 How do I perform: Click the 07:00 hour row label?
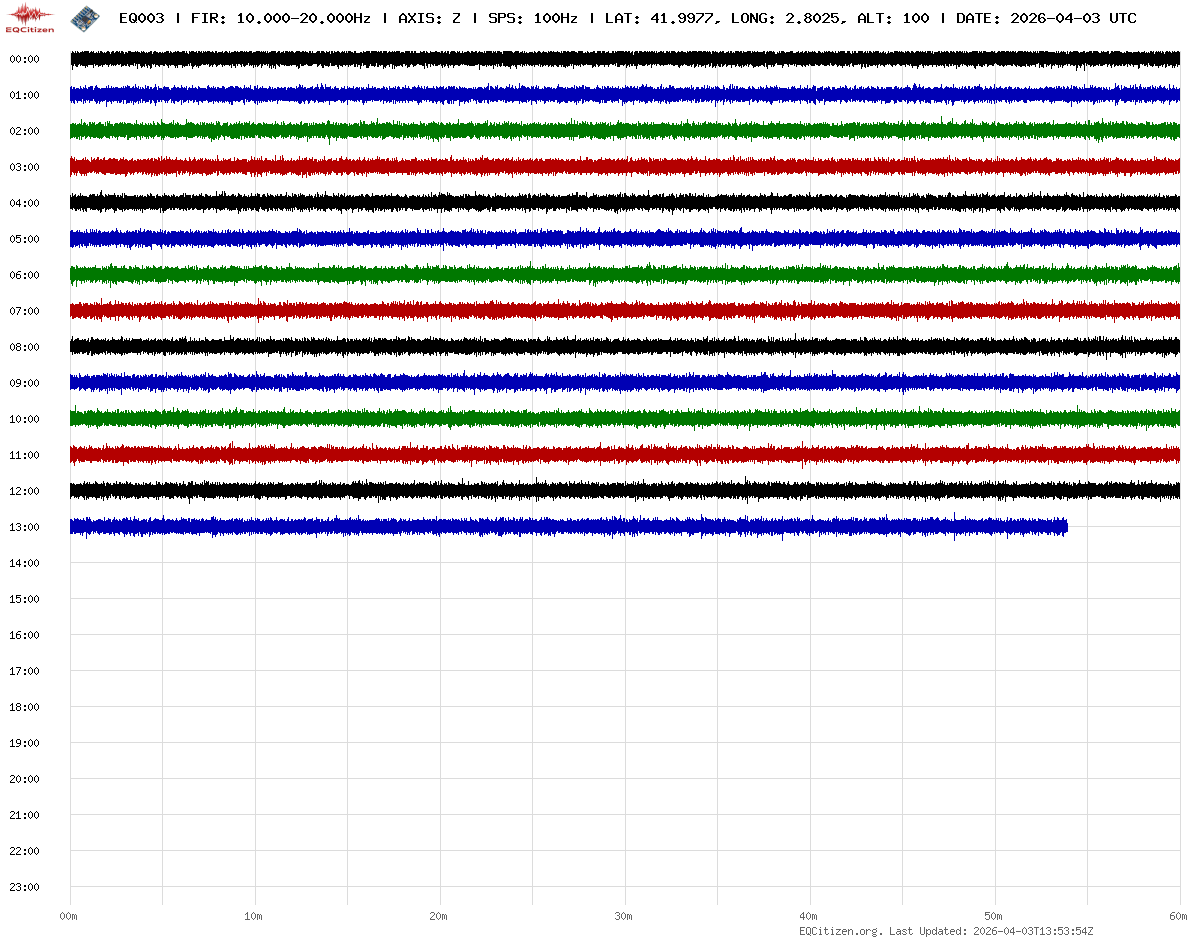click(24, 311)
